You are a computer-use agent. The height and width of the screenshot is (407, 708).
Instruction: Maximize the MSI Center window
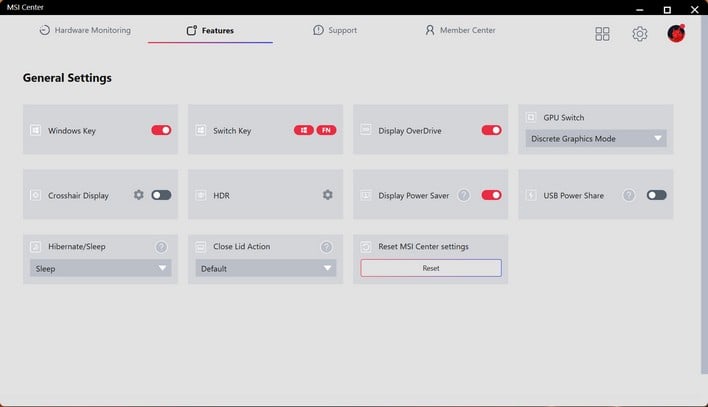pos(667,9)
